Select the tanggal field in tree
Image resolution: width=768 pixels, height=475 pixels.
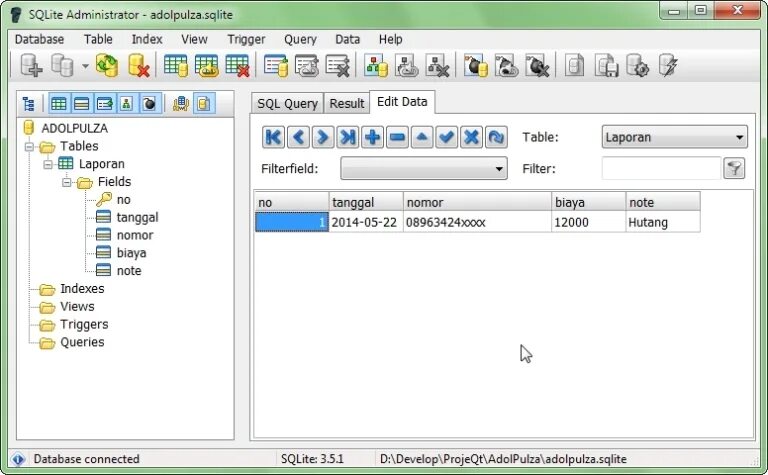click(137, 217)
